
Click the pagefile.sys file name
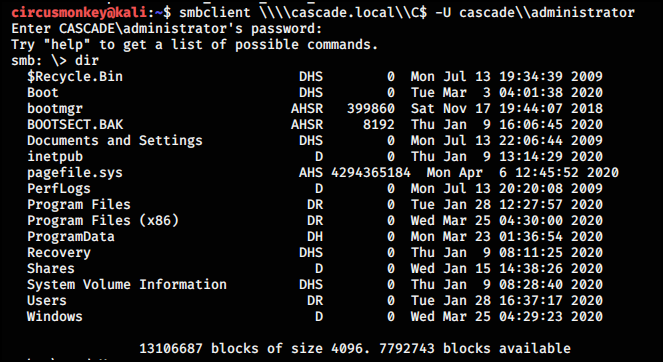pos(75,173)
